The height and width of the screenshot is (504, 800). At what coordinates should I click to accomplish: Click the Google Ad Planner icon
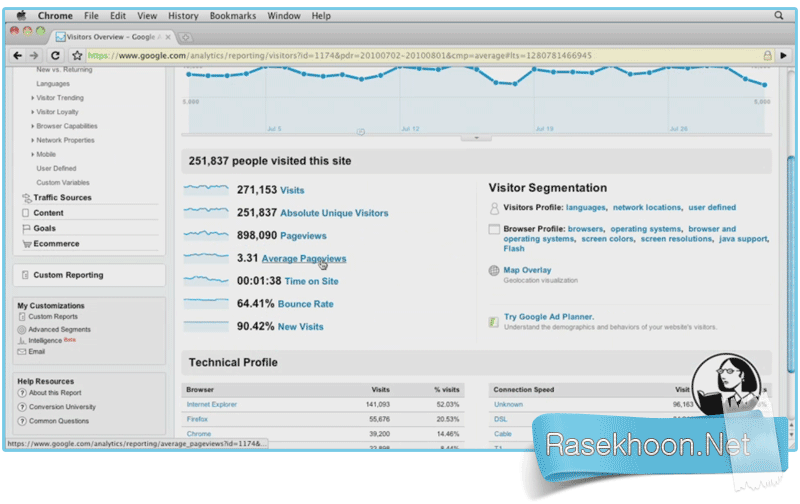click(x=493, y=322)
